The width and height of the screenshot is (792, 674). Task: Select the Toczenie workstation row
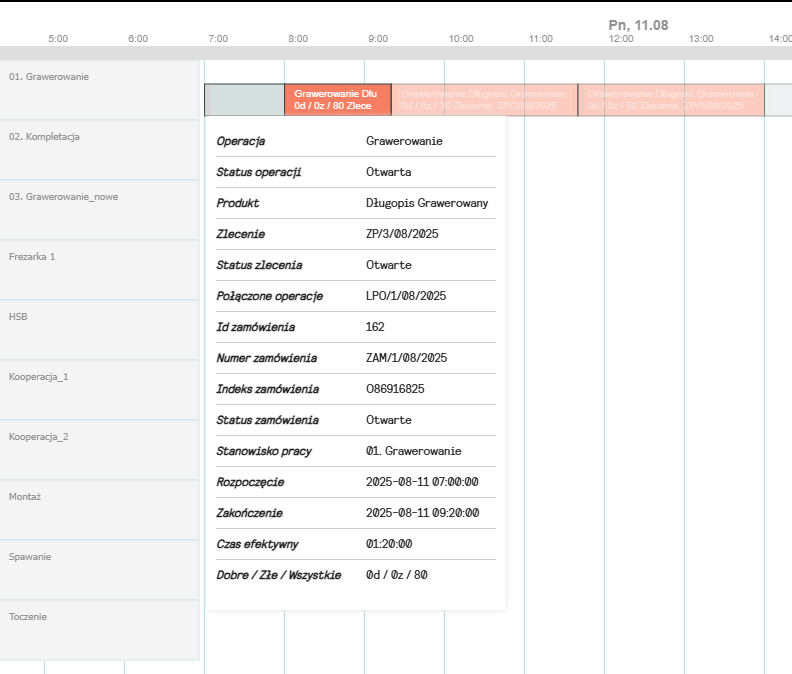[100, 630]
